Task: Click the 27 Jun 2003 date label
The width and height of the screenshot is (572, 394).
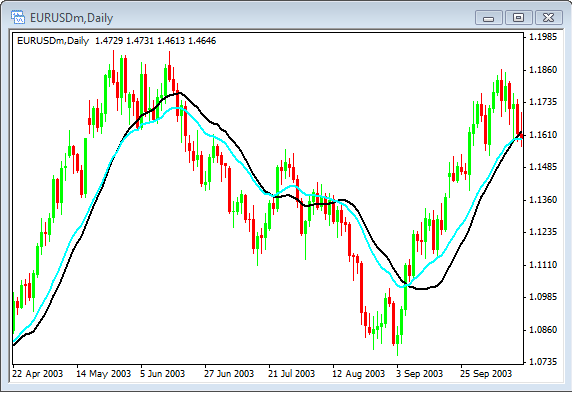Action: [229, 374]
